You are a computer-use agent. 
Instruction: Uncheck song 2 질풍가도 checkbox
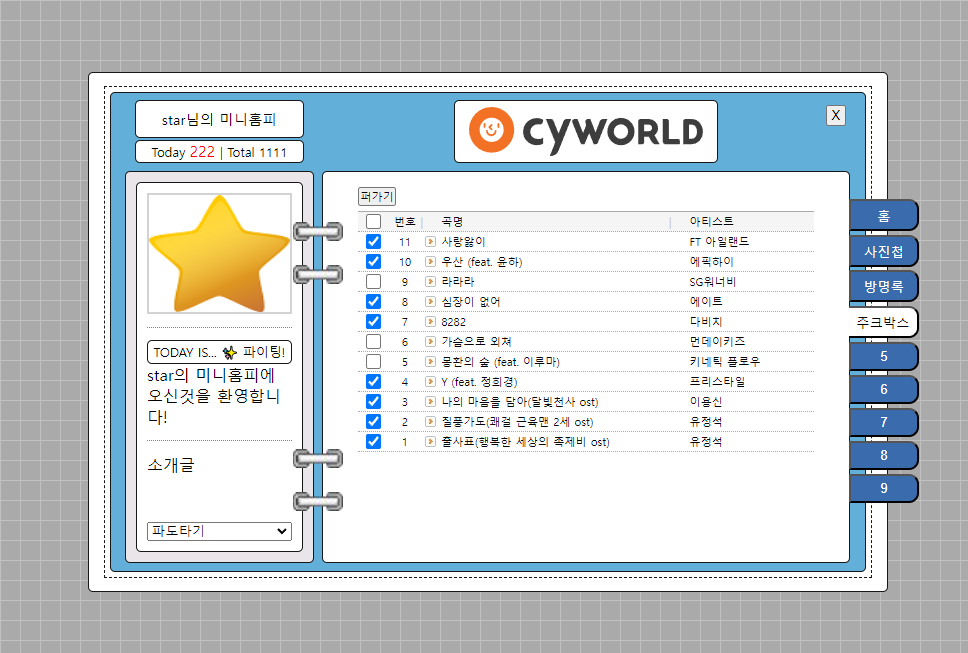(373, 422)
